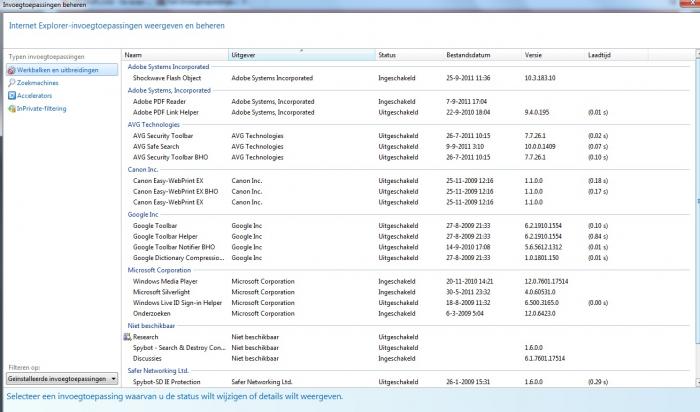This screenshot has width=700, height=412.
Task: Collapse the Microsoft Corporation group header
Action: coord(159,270)
